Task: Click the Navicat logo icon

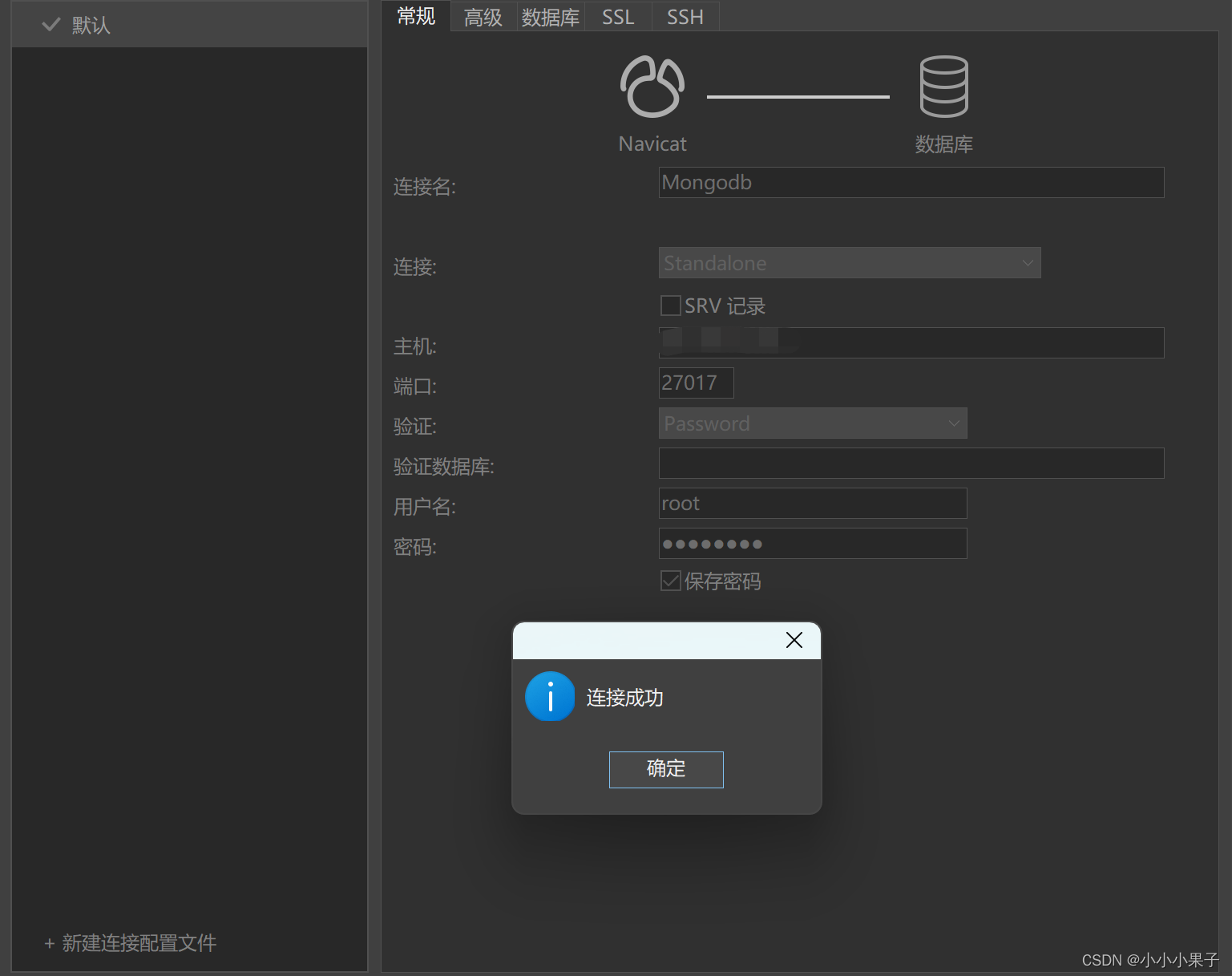Action: tap(652, 87)
